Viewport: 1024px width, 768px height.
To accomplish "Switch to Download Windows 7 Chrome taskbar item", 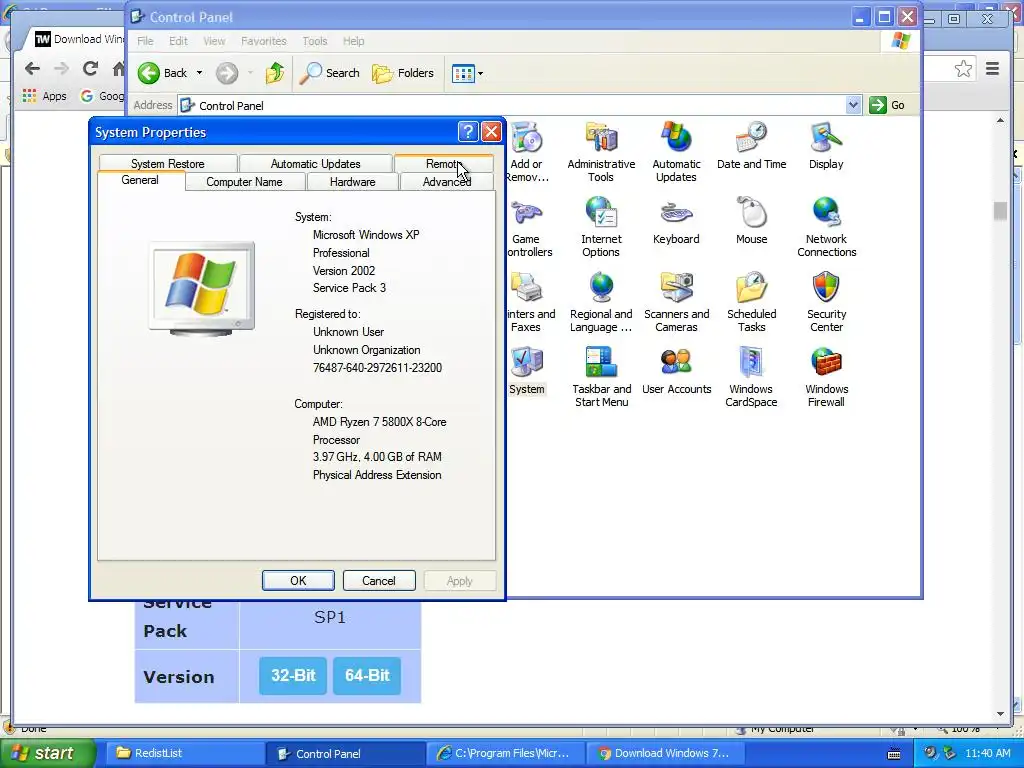I will 665,754.
